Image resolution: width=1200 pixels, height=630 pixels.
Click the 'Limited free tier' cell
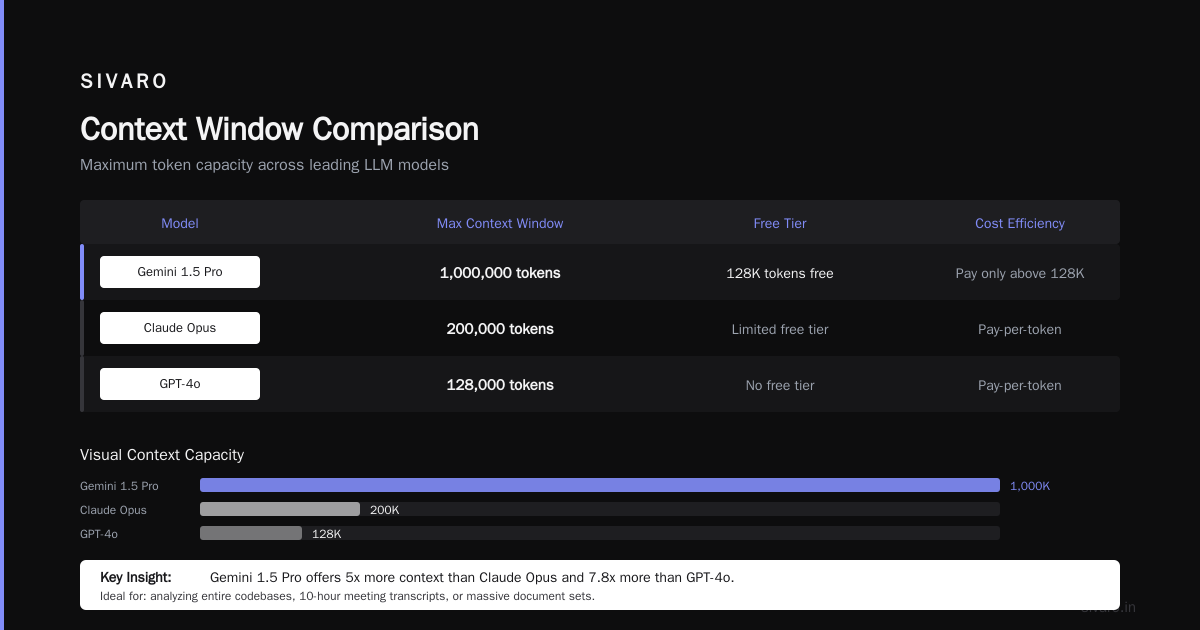(x=780, y=329)
